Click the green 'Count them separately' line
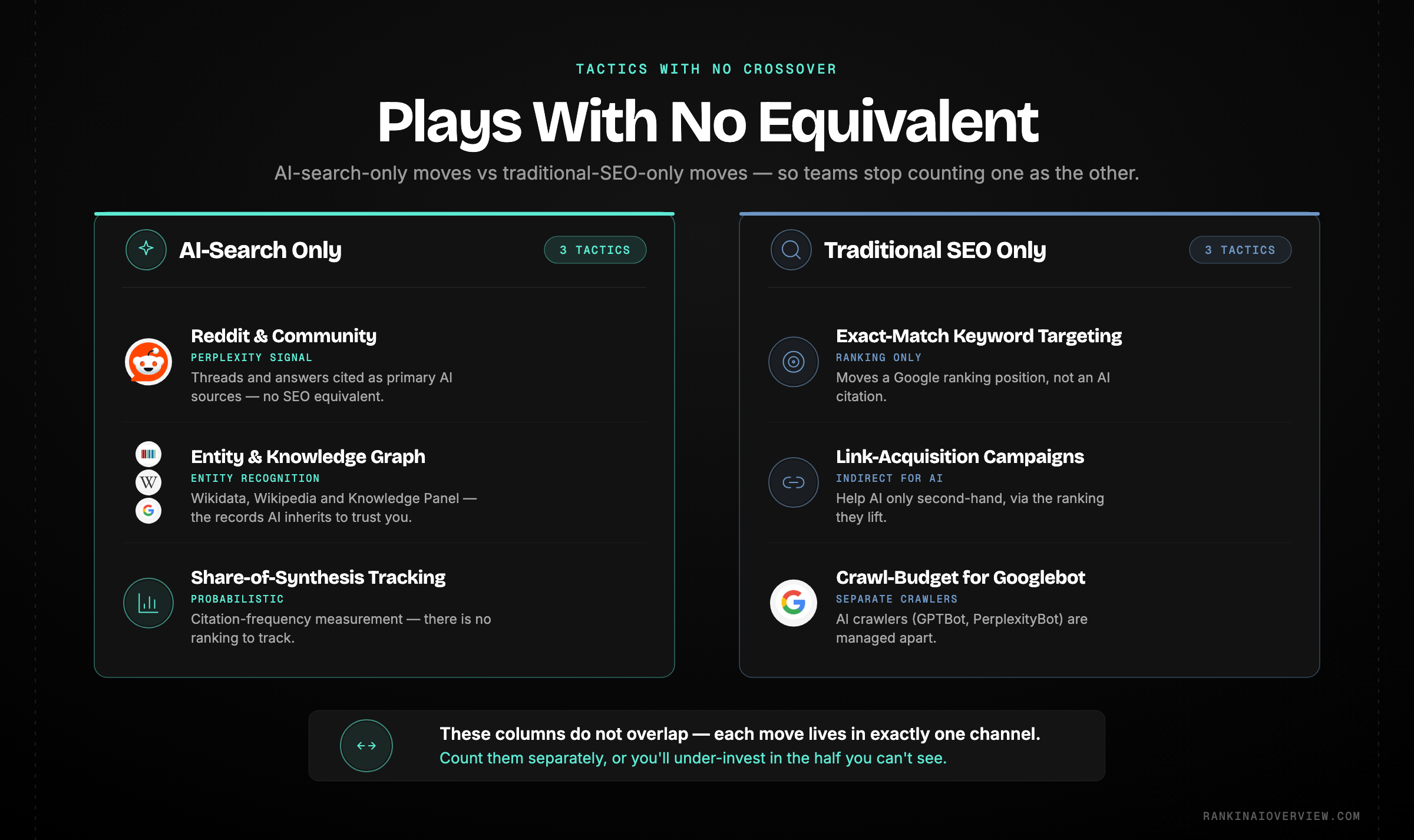This screenshot has width=1414, height=840. [693, 758]
